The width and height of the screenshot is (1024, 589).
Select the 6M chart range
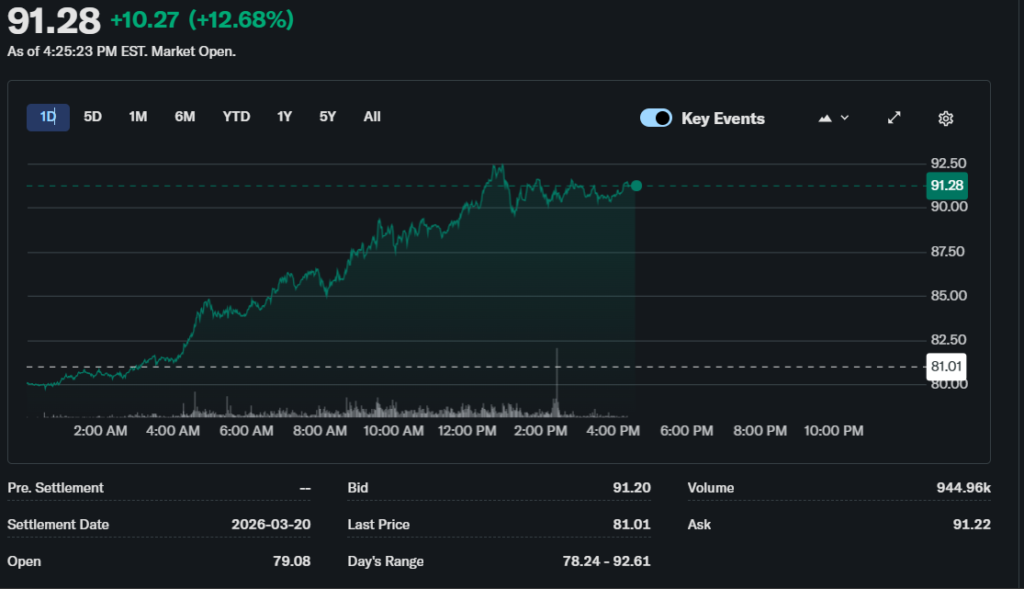(185, 117)
